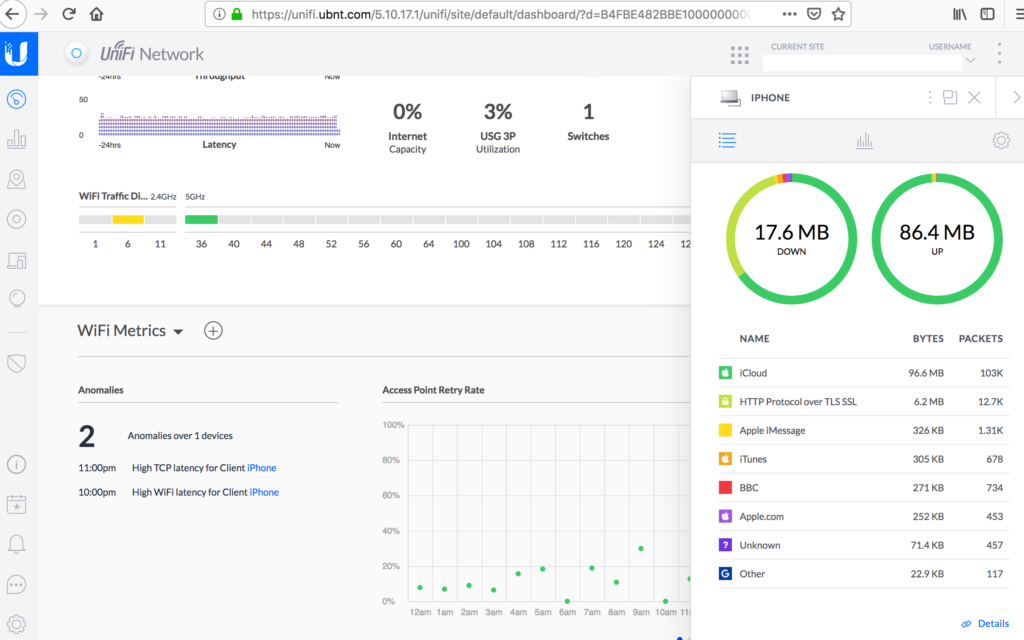Image resolution: width=1024 pixels, height=640 pixels.
Task: Pop out the iPhone panel window
Action: 950,97
